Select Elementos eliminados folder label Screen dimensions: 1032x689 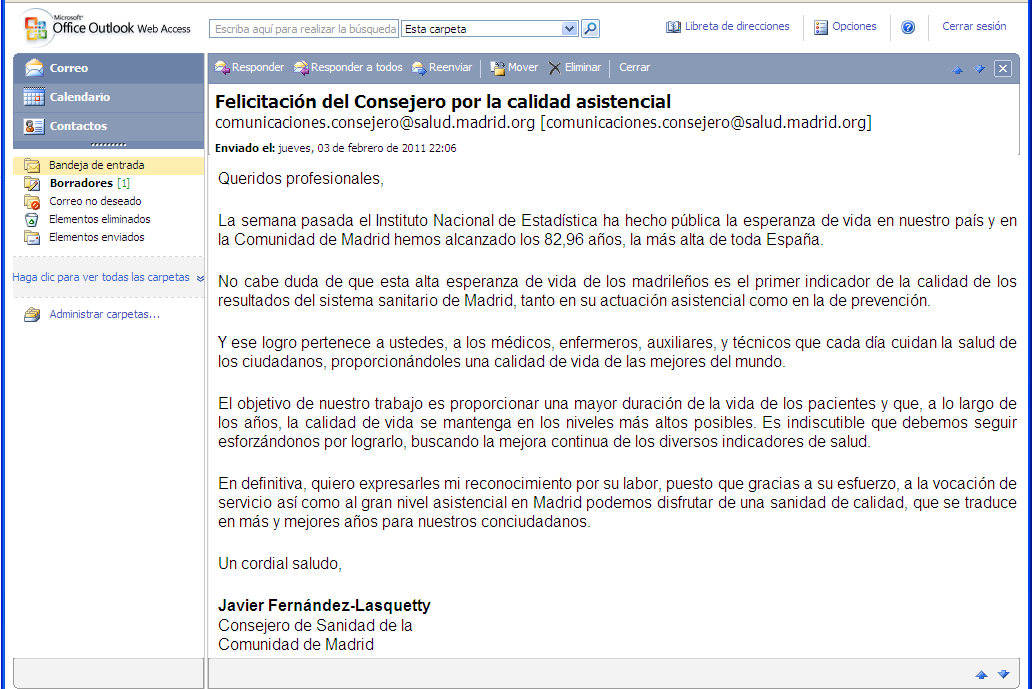coord(99,219)
